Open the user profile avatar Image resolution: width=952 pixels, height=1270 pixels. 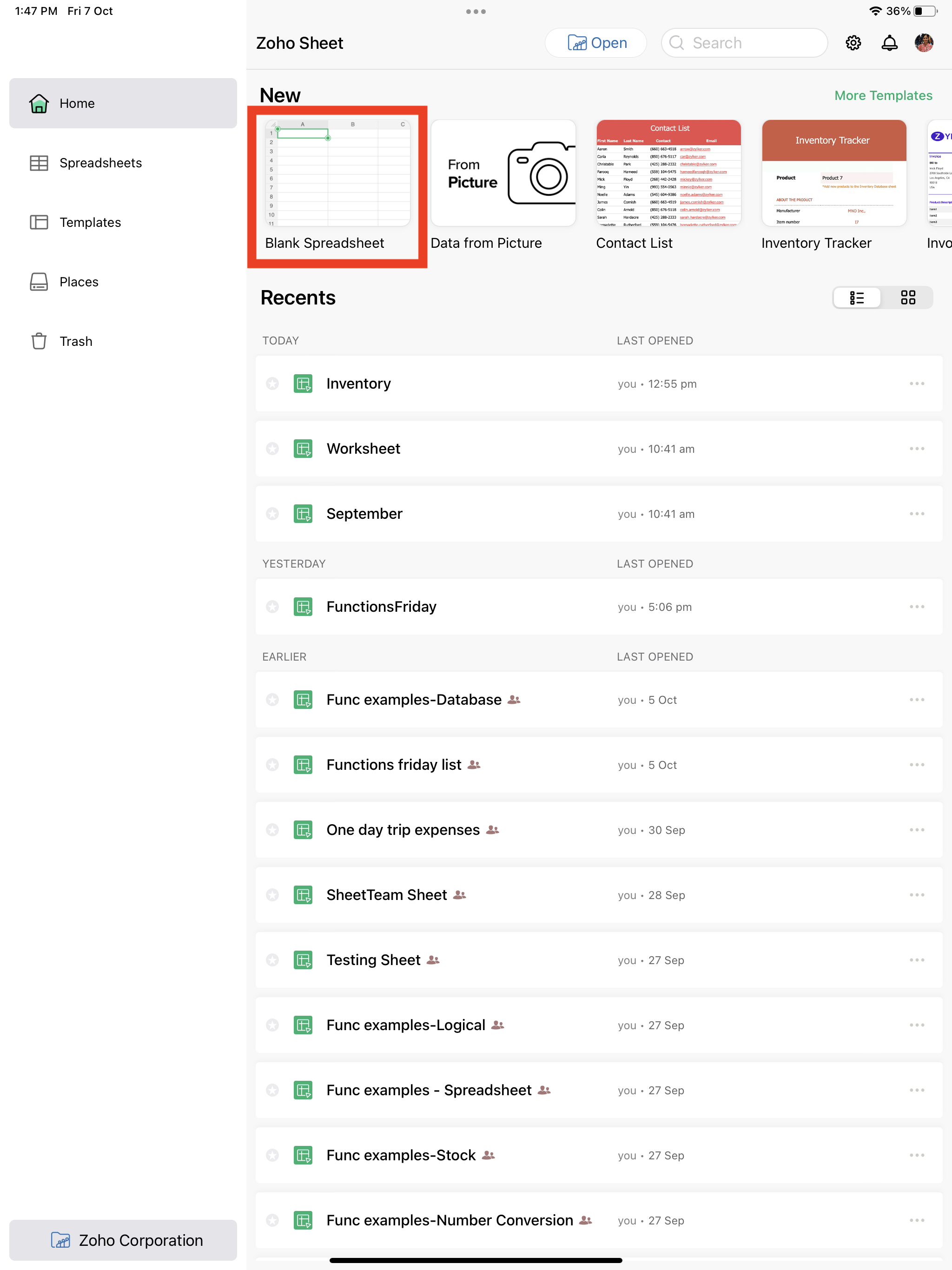[923, 43]
